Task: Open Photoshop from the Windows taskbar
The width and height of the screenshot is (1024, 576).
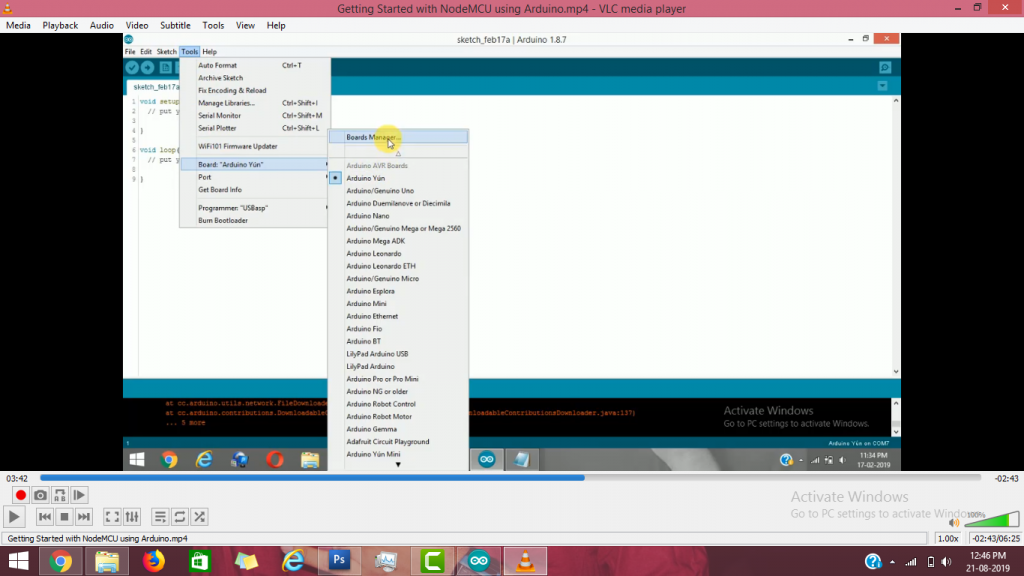Action: tap(339, 561)
